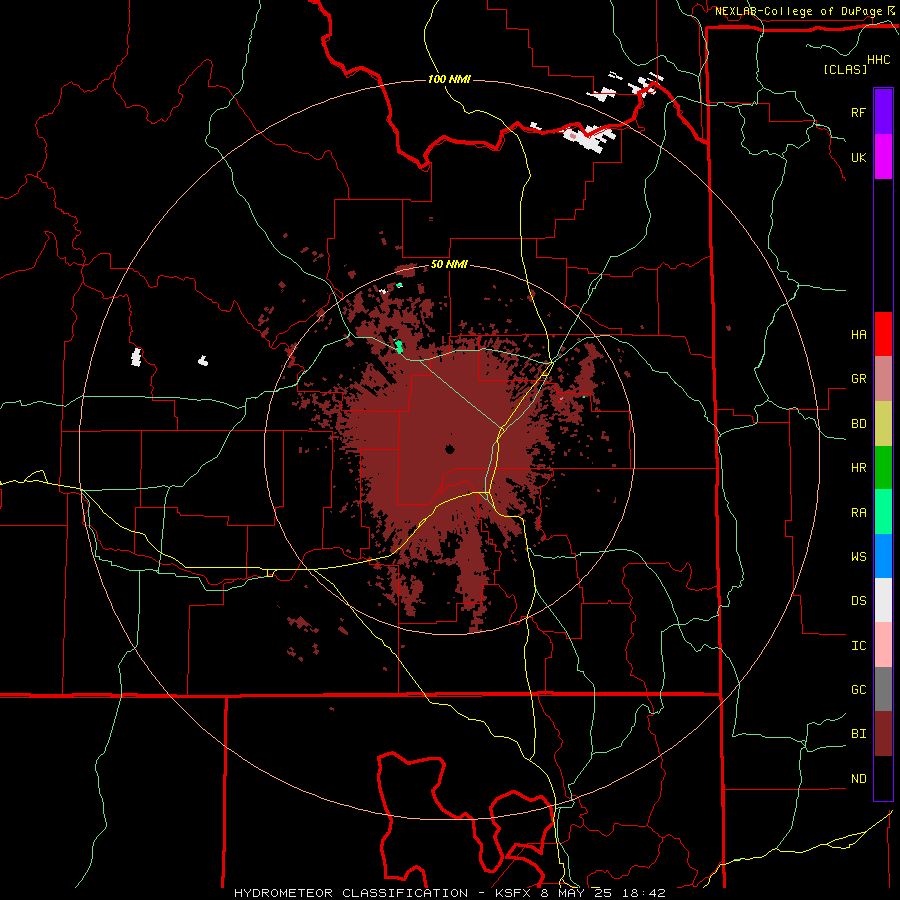Click the UK legend label
900x900 pixels.
[858, 157]
